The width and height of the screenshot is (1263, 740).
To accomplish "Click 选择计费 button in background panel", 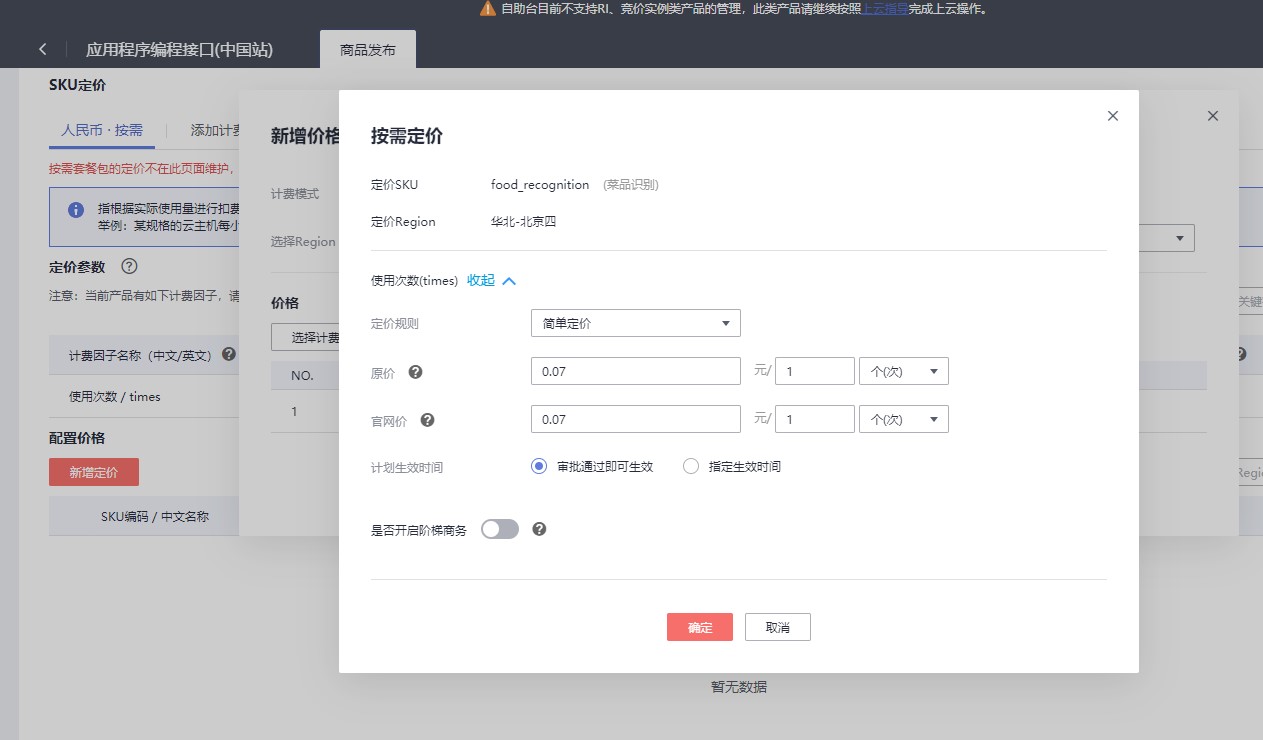I will point(306,337).
